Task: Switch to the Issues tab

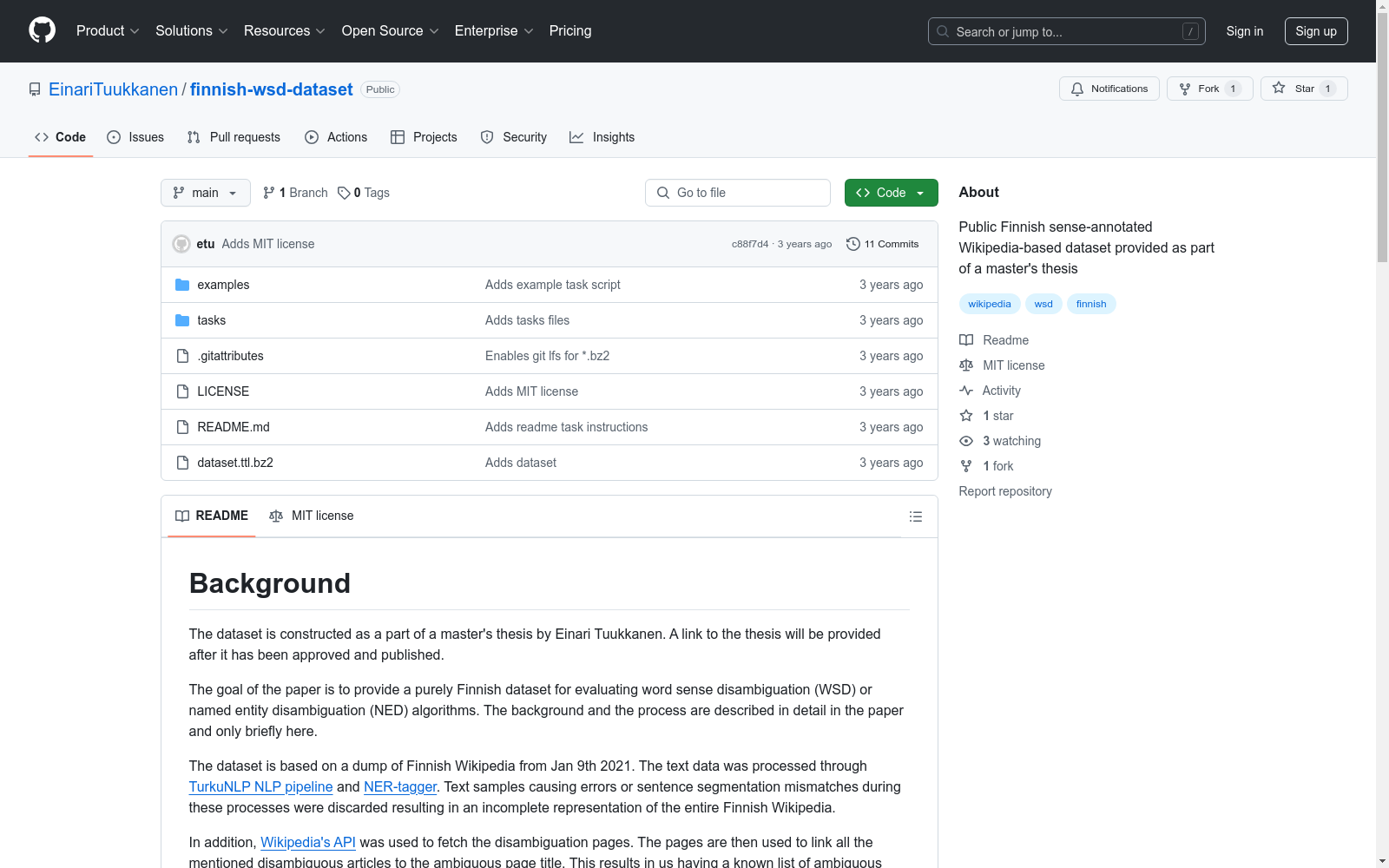Action: (135, 137)
